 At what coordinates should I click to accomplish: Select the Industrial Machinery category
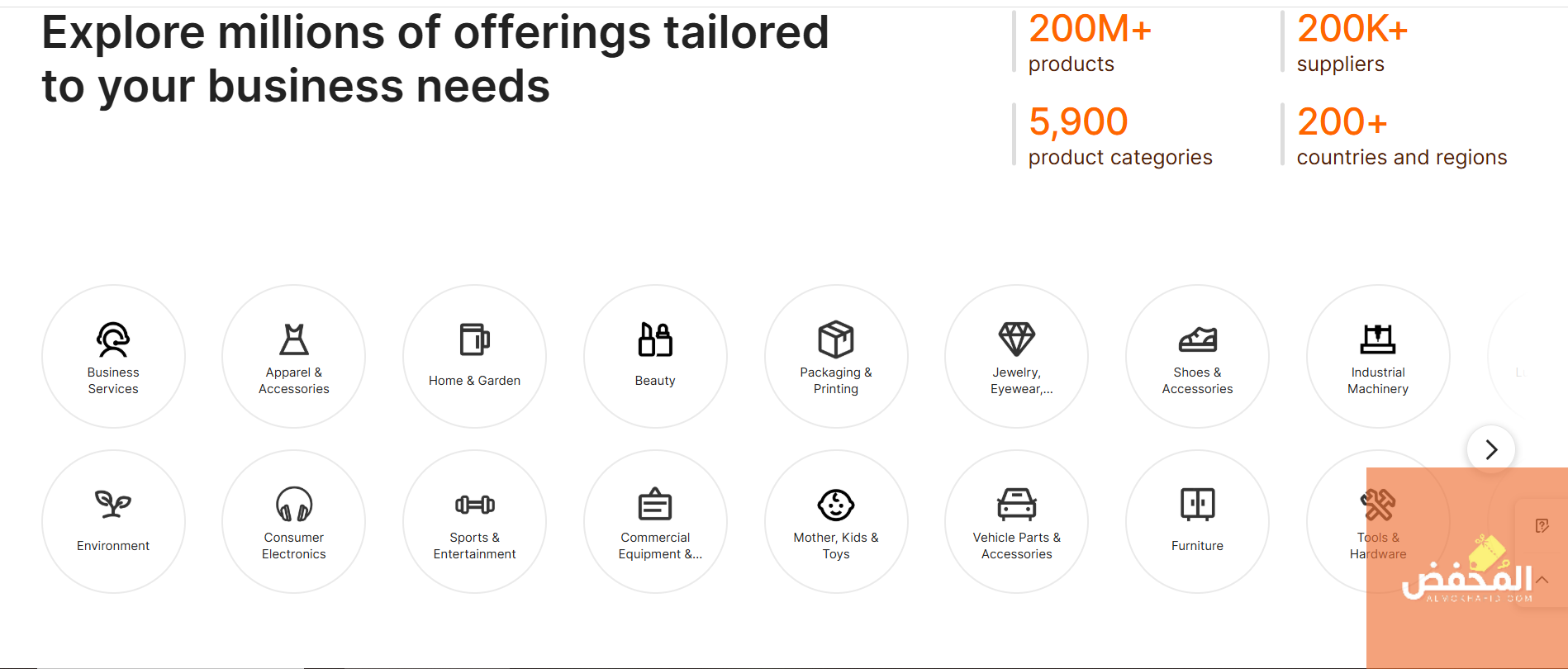pyautogui.click(x=1378, y=357)
